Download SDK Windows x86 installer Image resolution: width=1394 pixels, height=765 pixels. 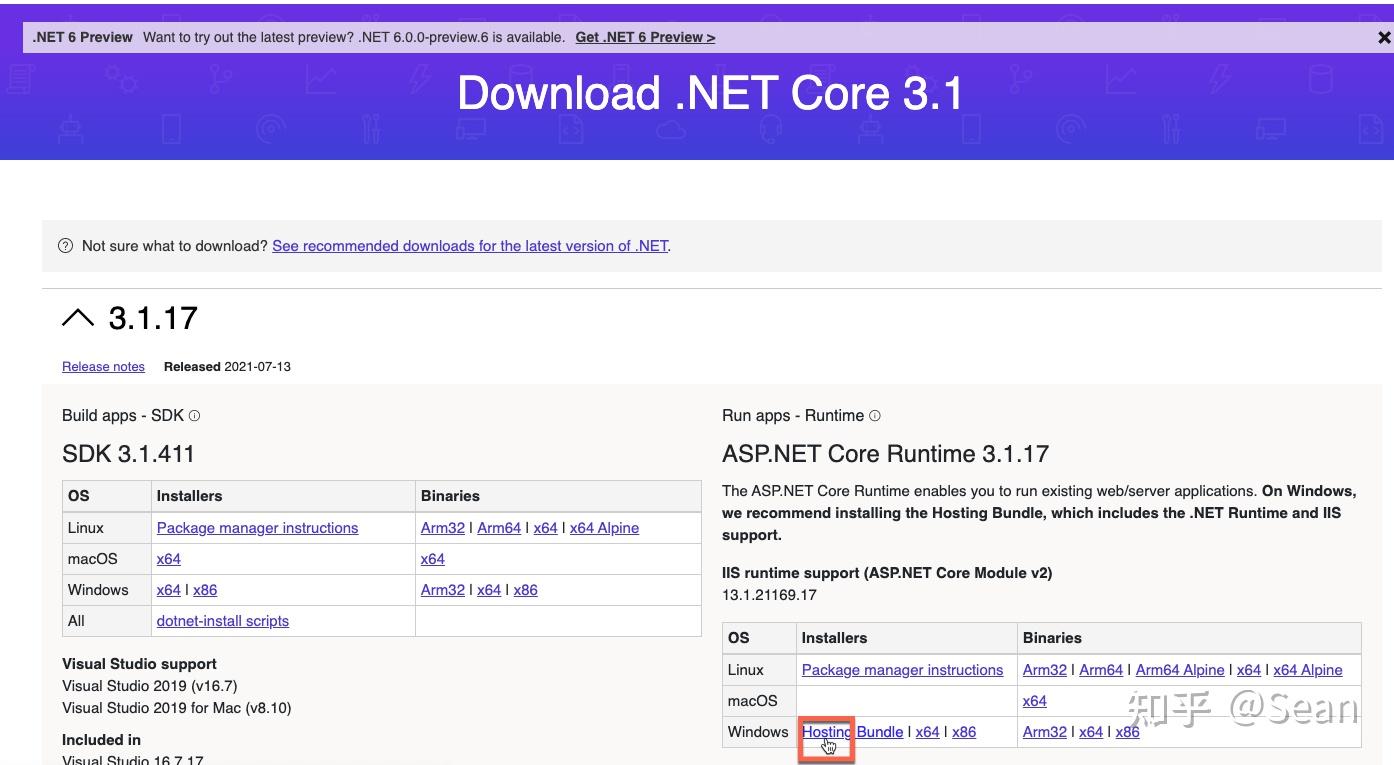205,590
